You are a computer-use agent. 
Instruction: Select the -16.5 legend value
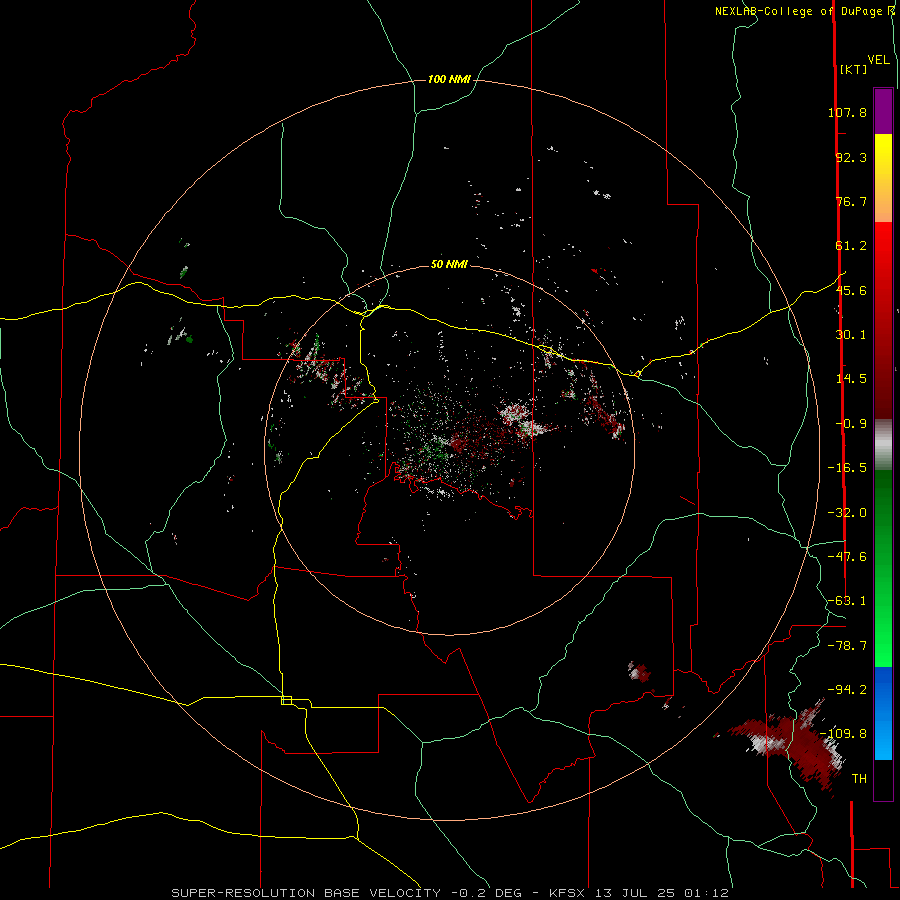pyautogui.click(x=847, y=468)
